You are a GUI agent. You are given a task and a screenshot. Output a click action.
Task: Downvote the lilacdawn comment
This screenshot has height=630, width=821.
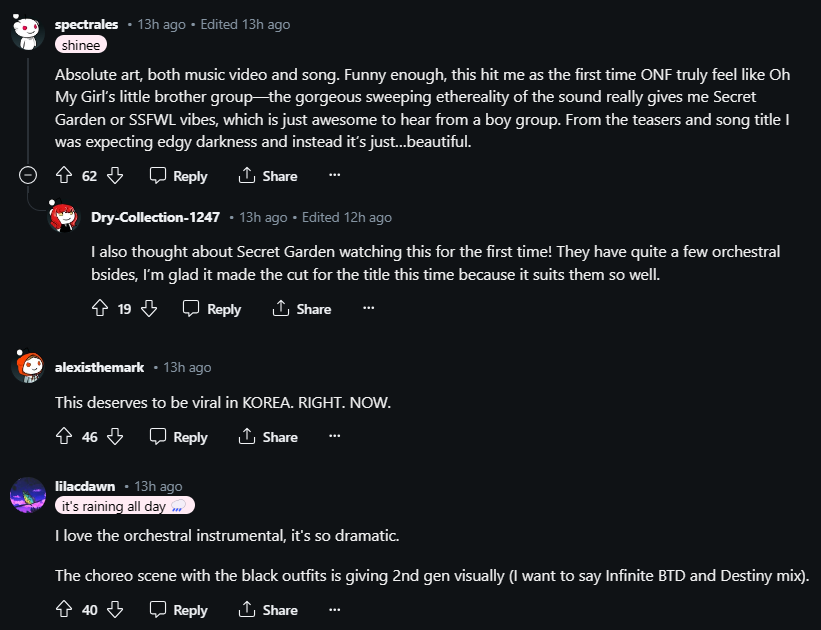coord(115,610)
